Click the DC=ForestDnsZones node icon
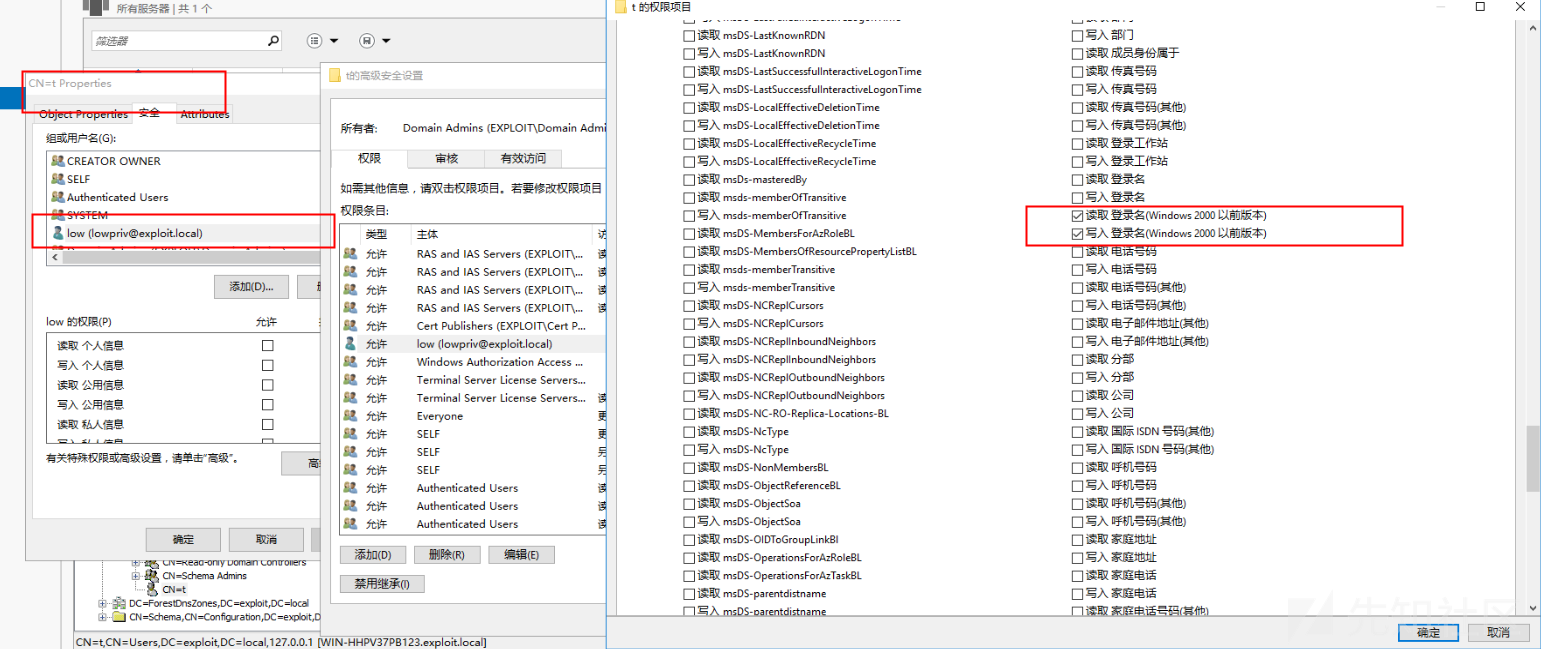The image size is (1541, 649). click(x=118, y=603)
